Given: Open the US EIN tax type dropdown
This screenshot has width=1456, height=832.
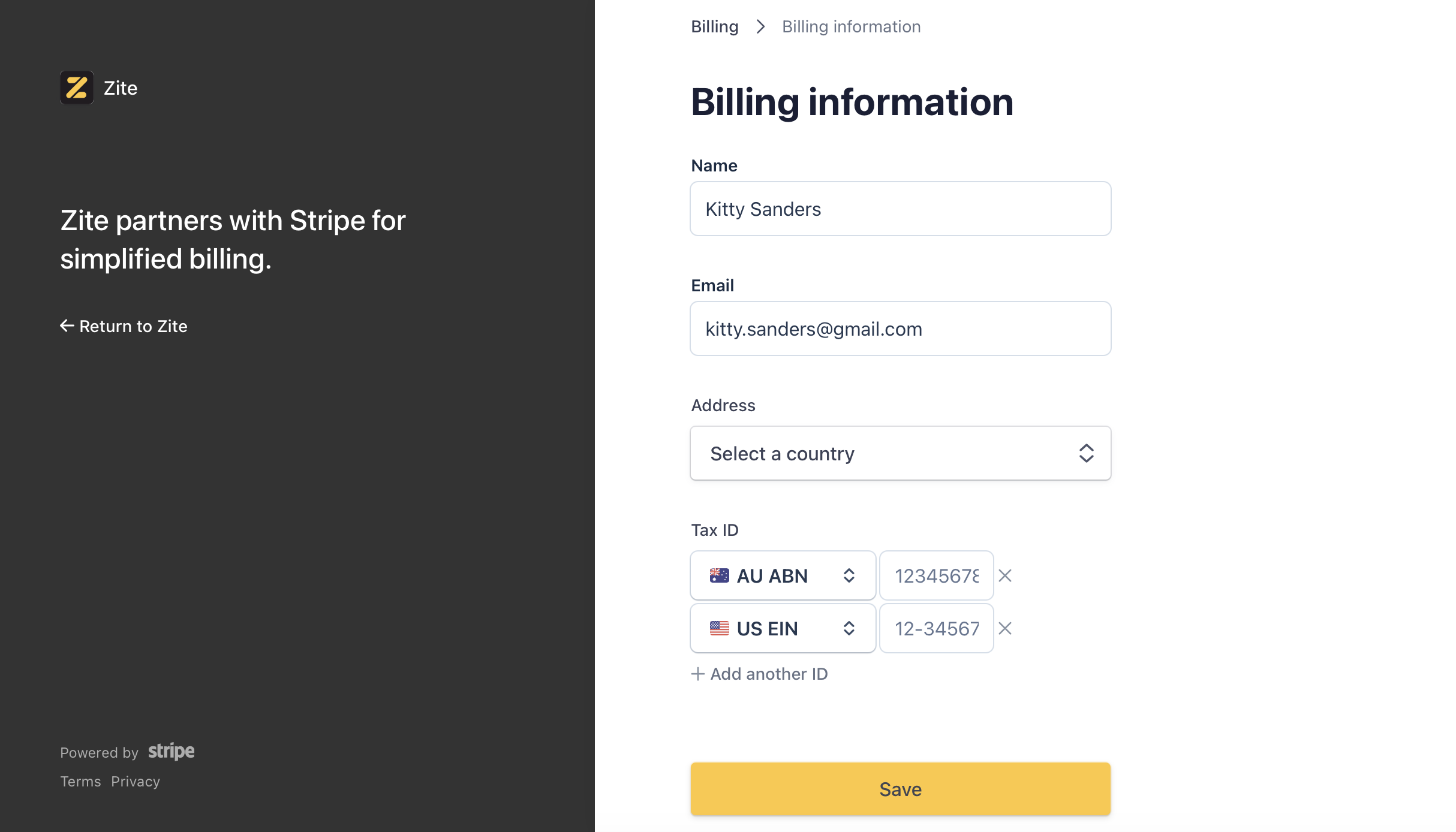Looking at the screenshot, I should pos(783,628).
